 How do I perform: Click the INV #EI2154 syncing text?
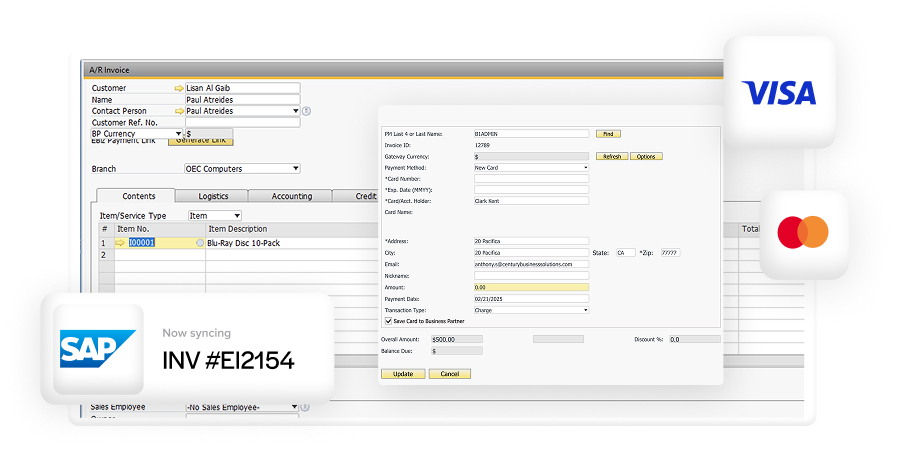click(x=228, y=361)
